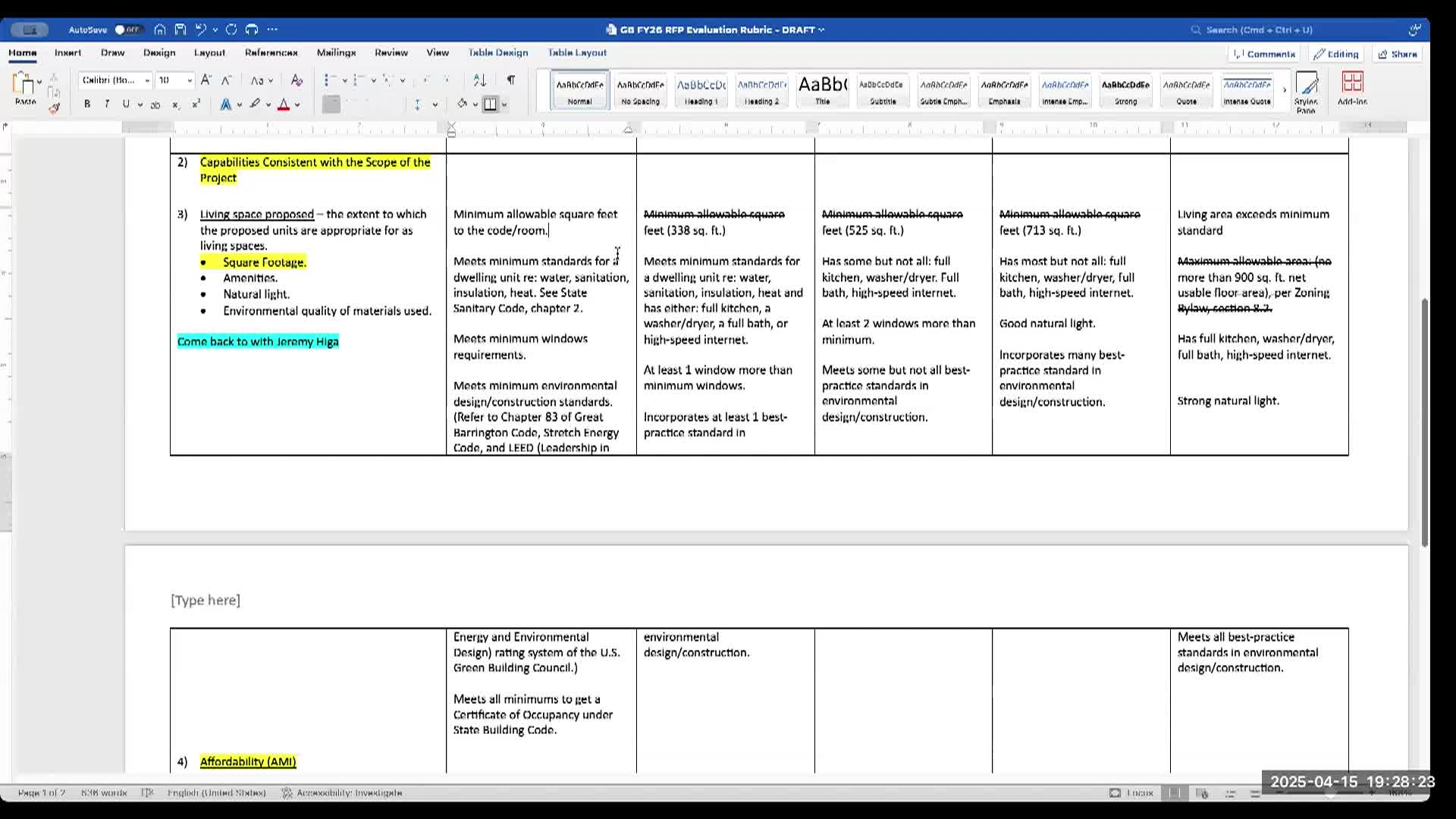Switch to the References tab

point(271,53)
